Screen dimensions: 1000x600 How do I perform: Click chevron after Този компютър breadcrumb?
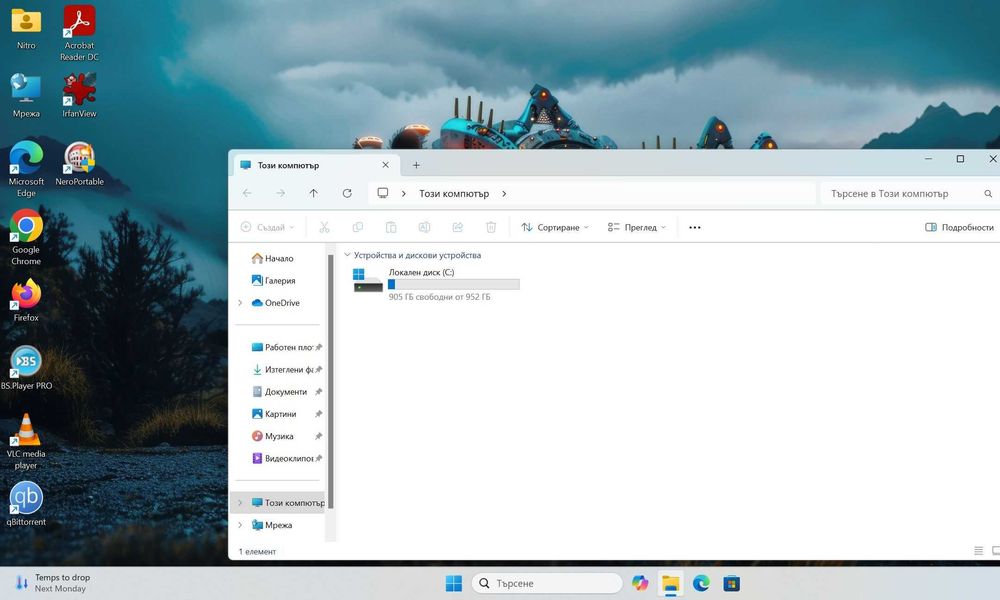click(x=504, y=193)
